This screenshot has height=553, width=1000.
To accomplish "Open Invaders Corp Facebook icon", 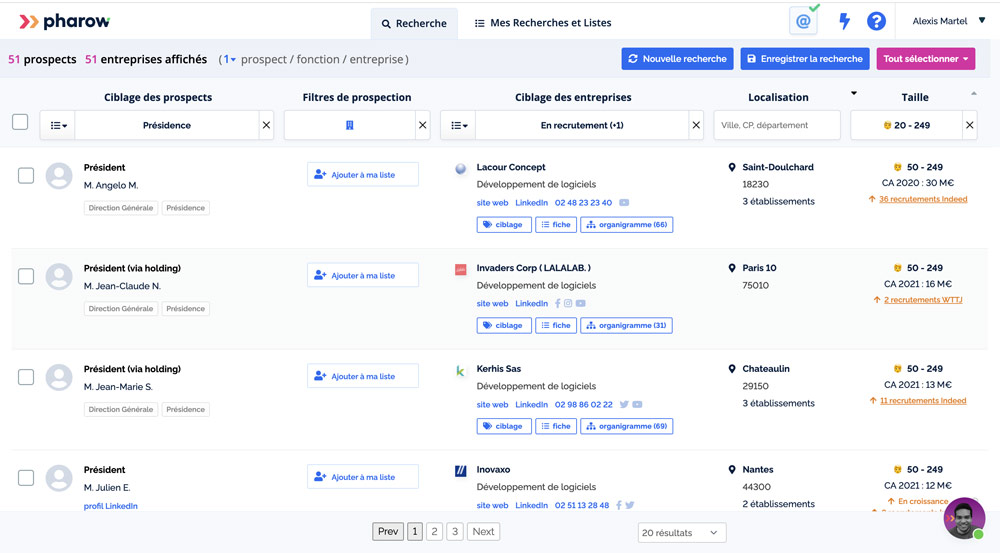I will pyautogui.click(x=557, y=304).
